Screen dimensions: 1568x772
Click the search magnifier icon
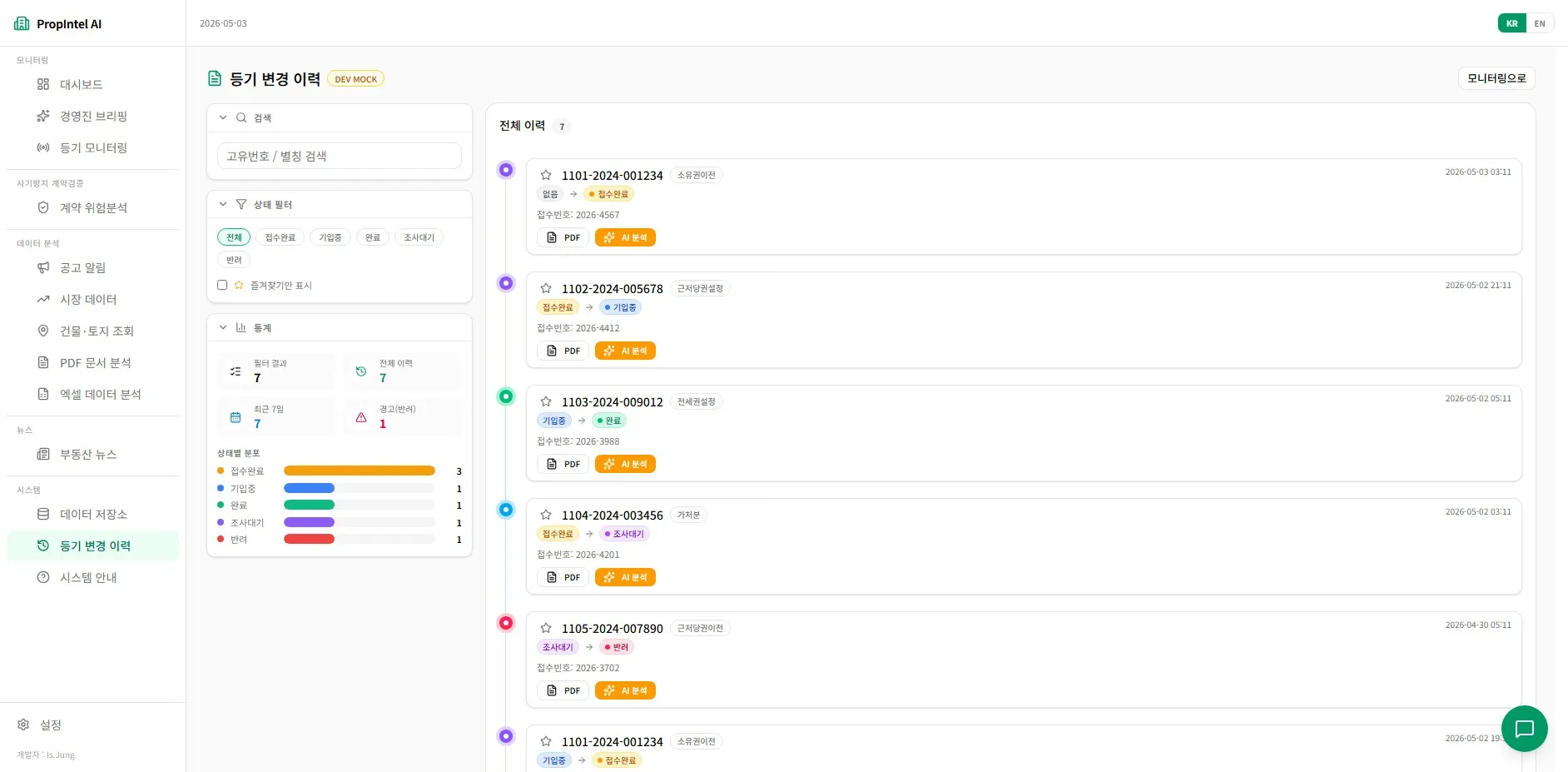(x=241, y=117)
